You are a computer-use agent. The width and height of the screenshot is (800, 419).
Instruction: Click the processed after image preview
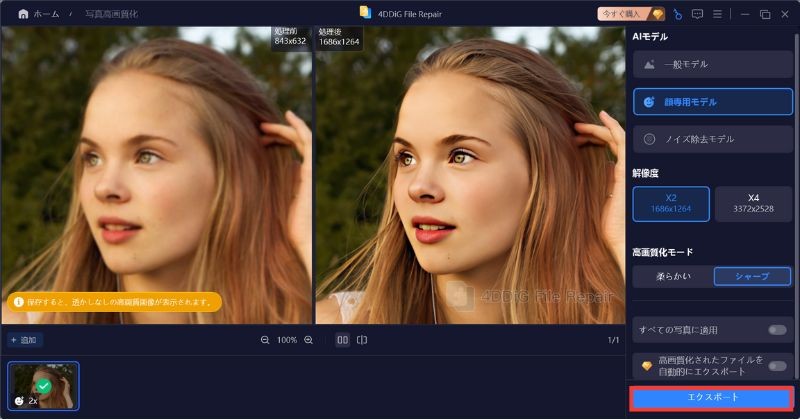470,175
